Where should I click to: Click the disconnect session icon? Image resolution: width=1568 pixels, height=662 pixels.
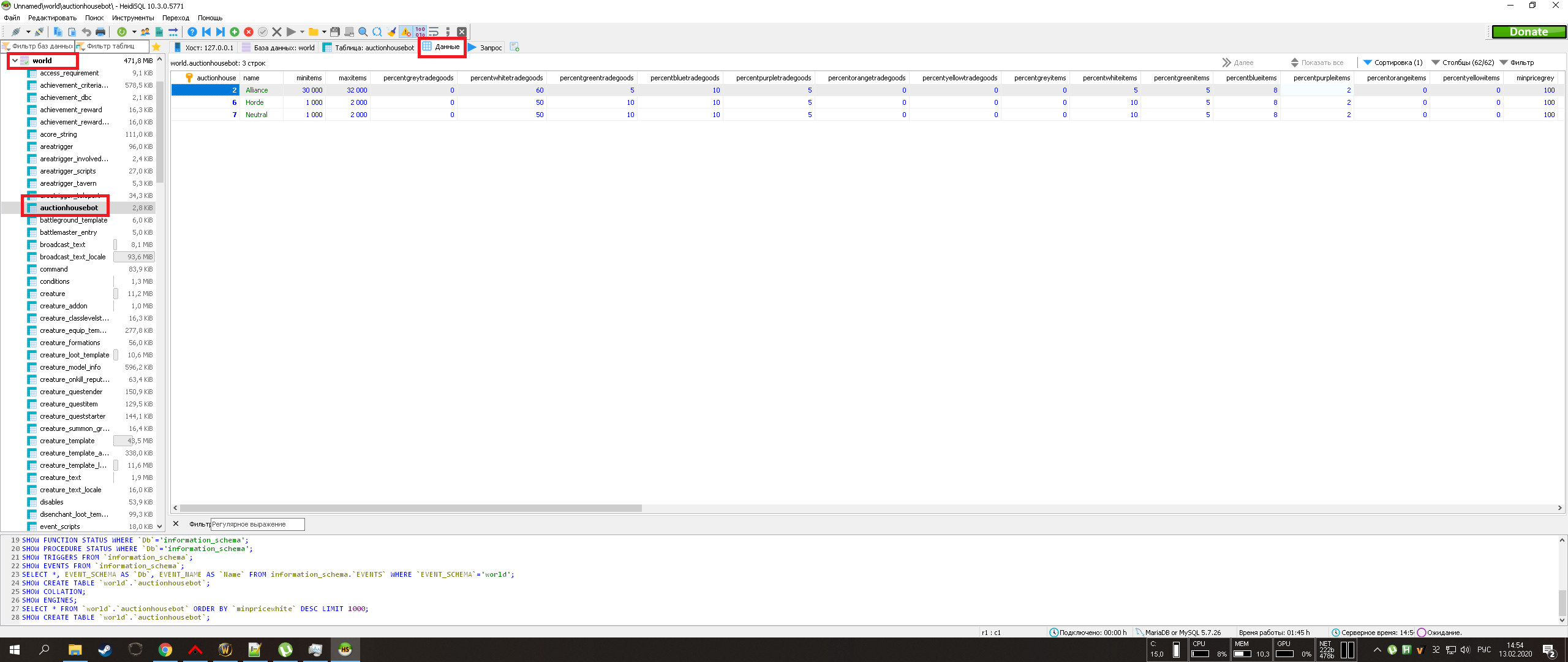click(39, 32)
